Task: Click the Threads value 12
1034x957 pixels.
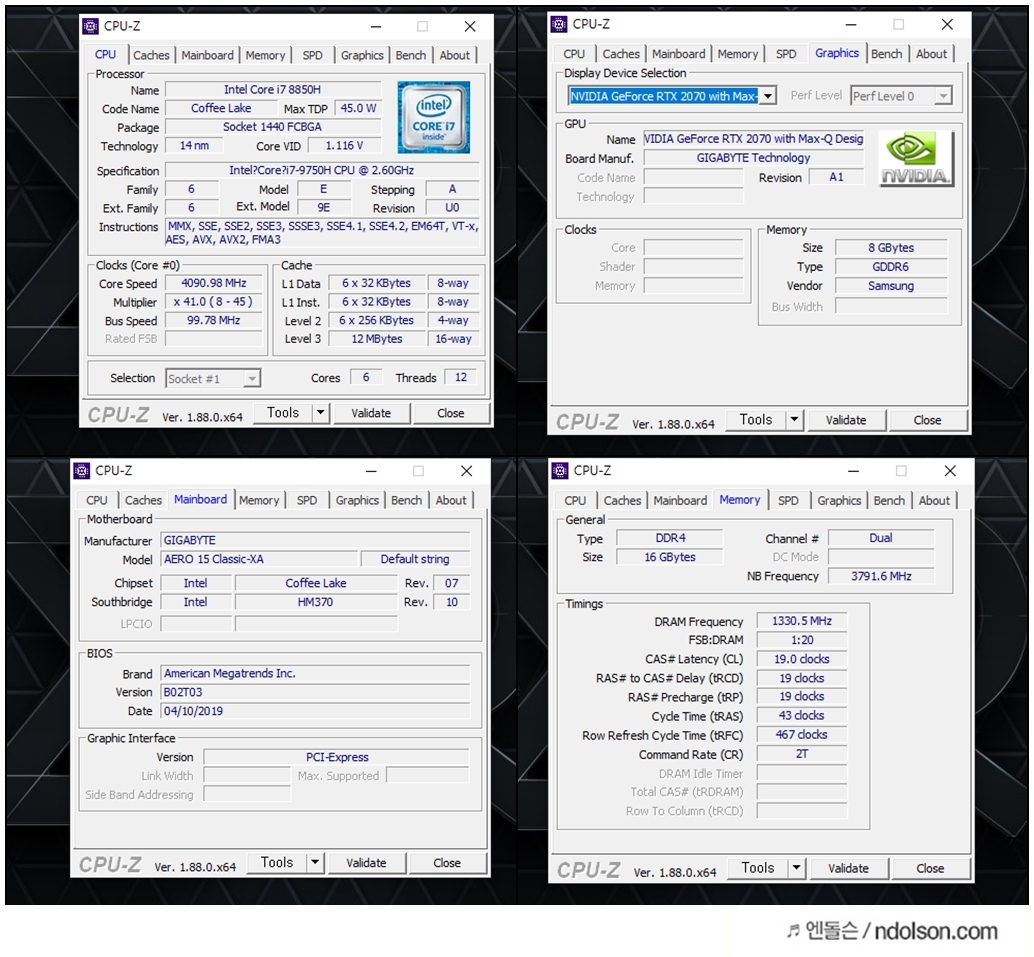Action: click(x=461, y=377)
